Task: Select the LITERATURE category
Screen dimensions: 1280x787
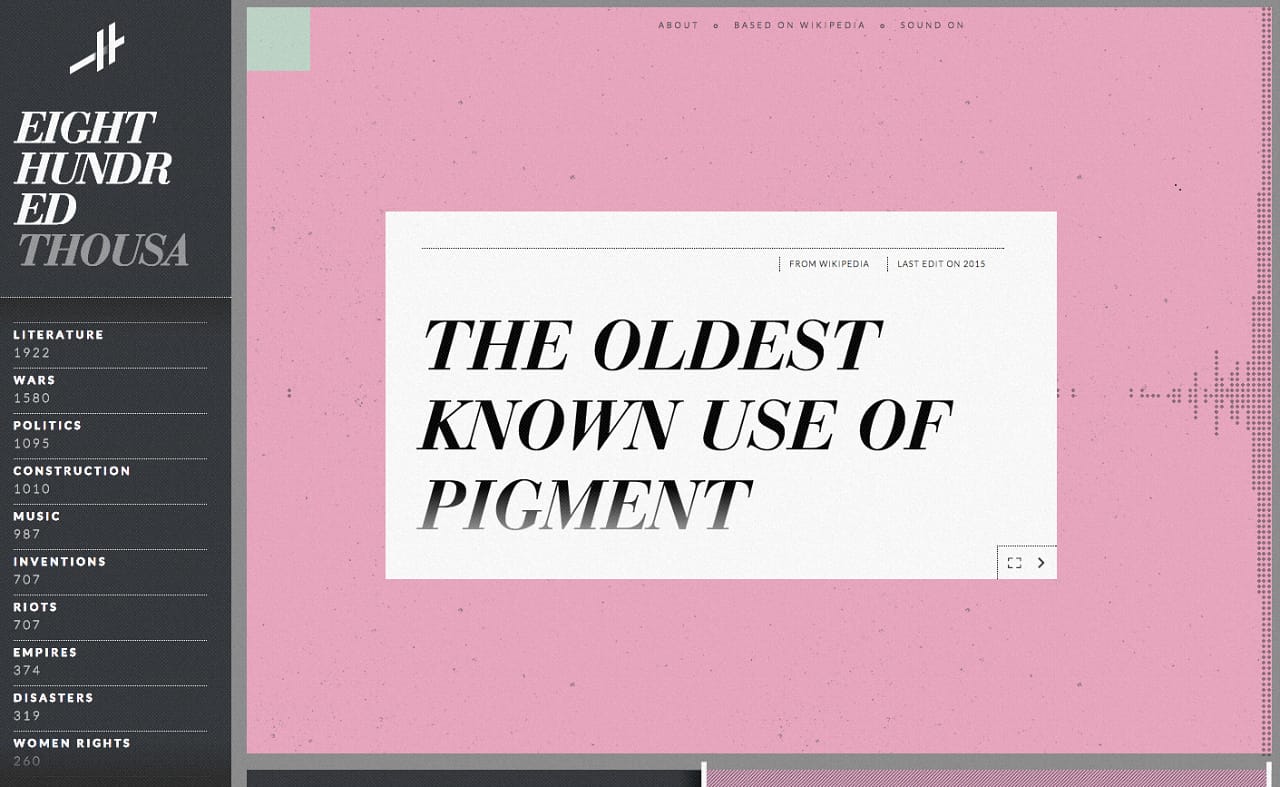Action: (57, 335)
